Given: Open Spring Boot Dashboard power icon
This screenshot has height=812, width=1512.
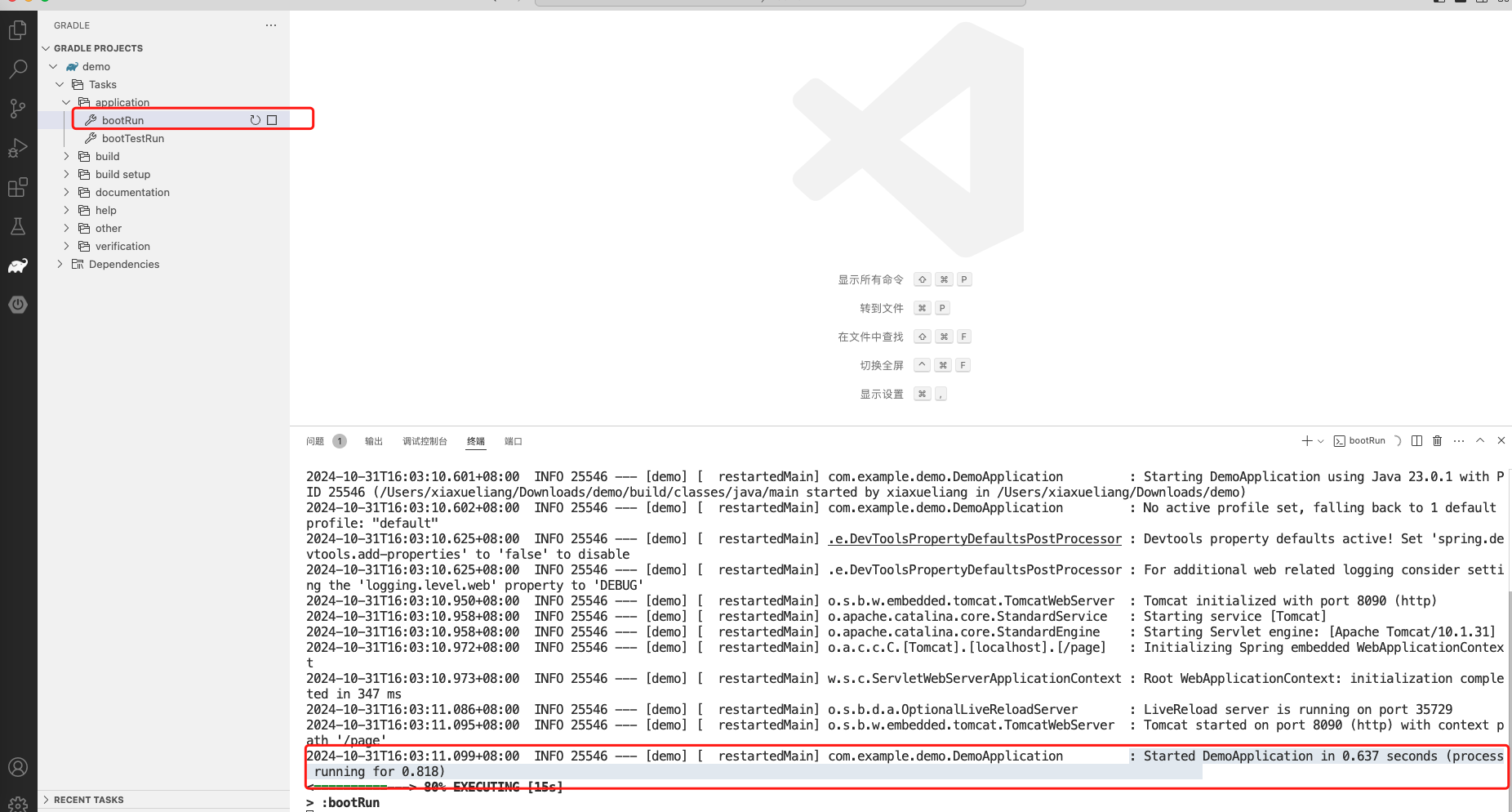Looking at the screenshot, I should point(18,305).
